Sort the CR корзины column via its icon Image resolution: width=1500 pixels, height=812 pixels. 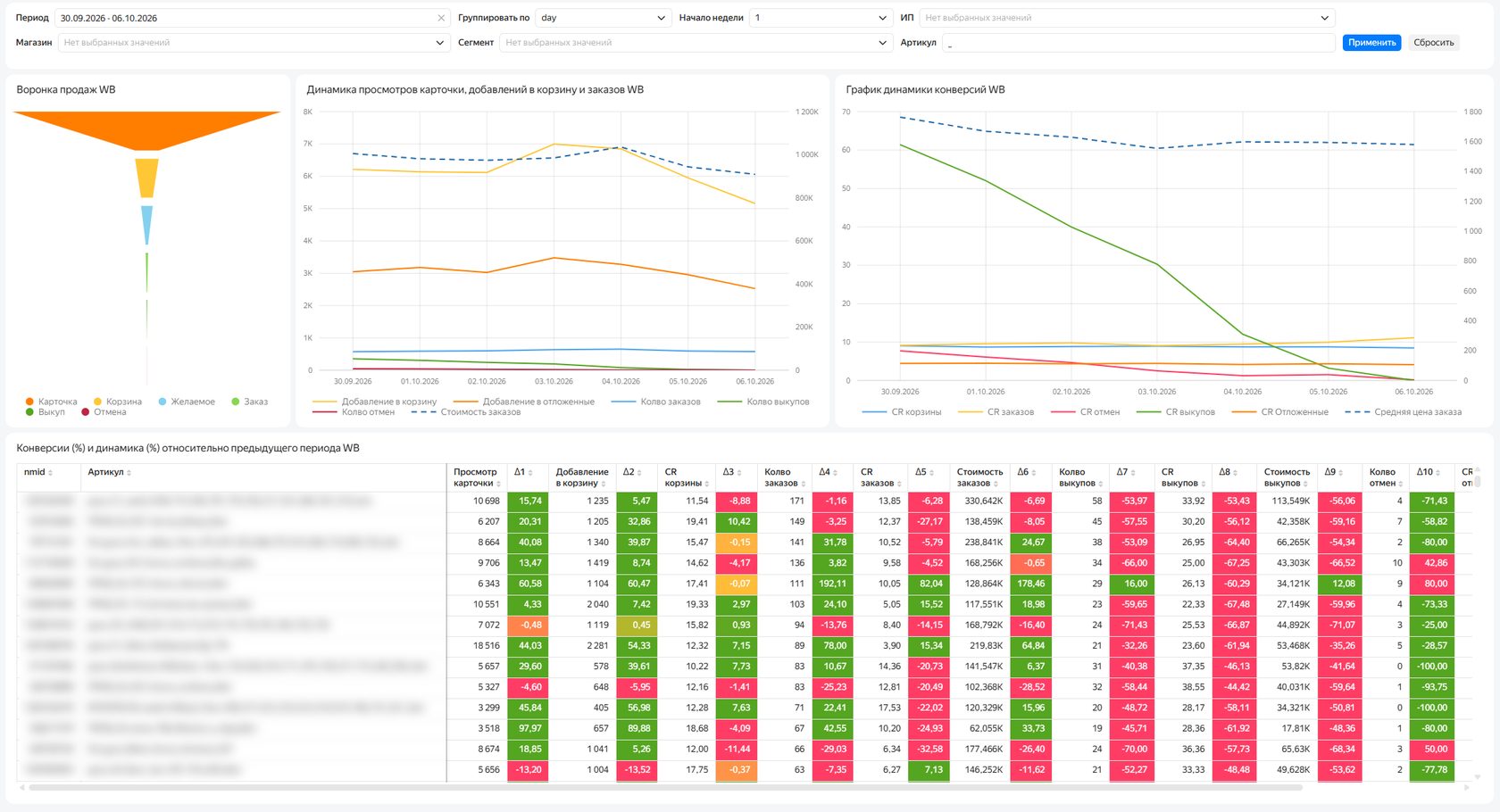tap(707, 484)
